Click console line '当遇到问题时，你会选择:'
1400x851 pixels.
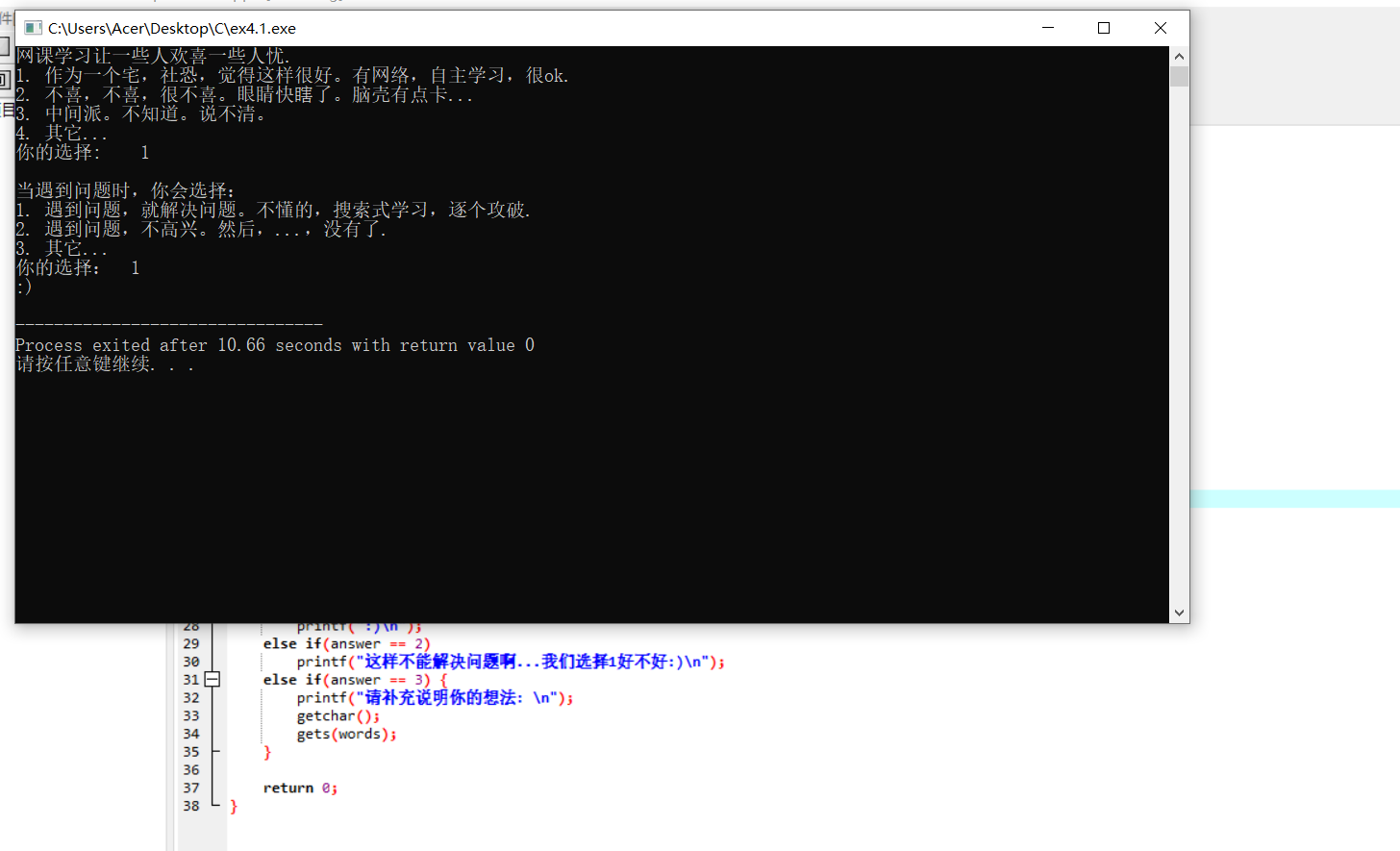point(125,191)
